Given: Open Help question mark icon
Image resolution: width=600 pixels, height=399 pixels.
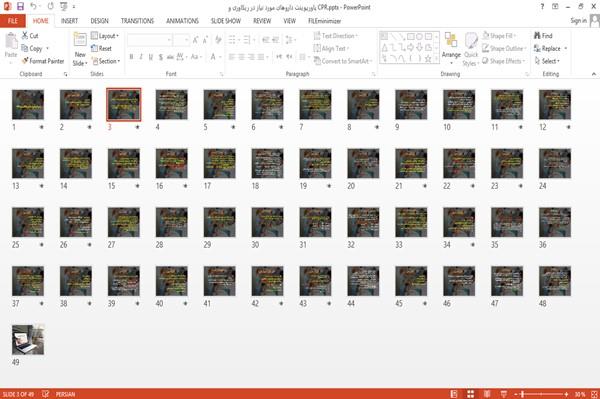Looking at the screenshot, I should [x=542, y=7].
